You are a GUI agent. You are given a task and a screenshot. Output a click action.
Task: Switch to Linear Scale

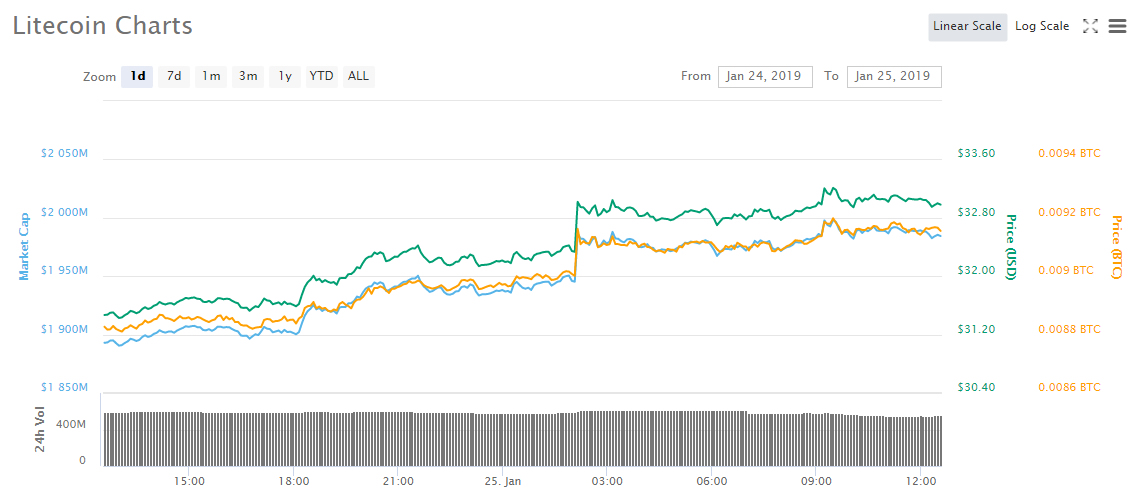(966, 27)
